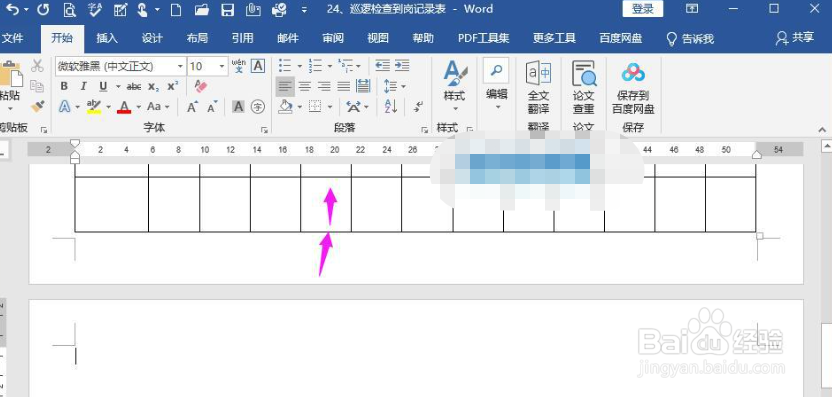Screen dimensions: 832x397
Task: Cut selection with the scissors icon
Action: (37, 66)
